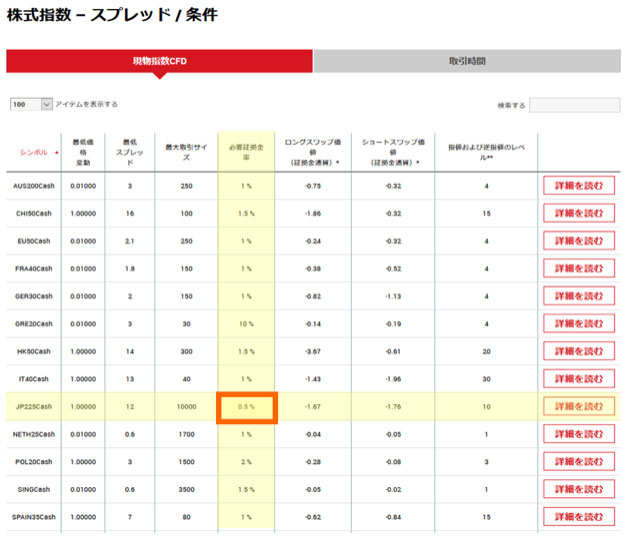630x536 pixels.
Task: Click the -1.96 short swap value for IT40Cash
Action: coord(393,379)
